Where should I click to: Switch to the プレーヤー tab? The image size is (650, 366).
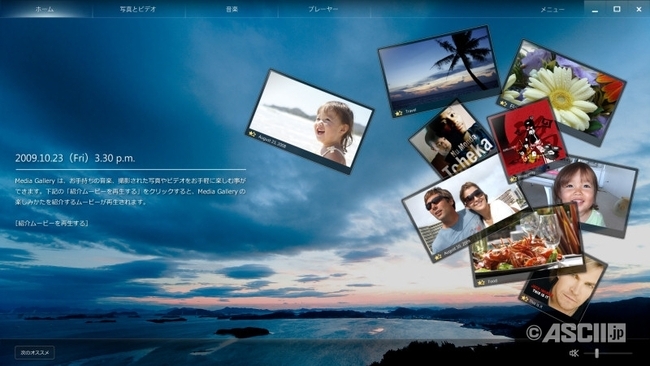[x=323, y=9]
